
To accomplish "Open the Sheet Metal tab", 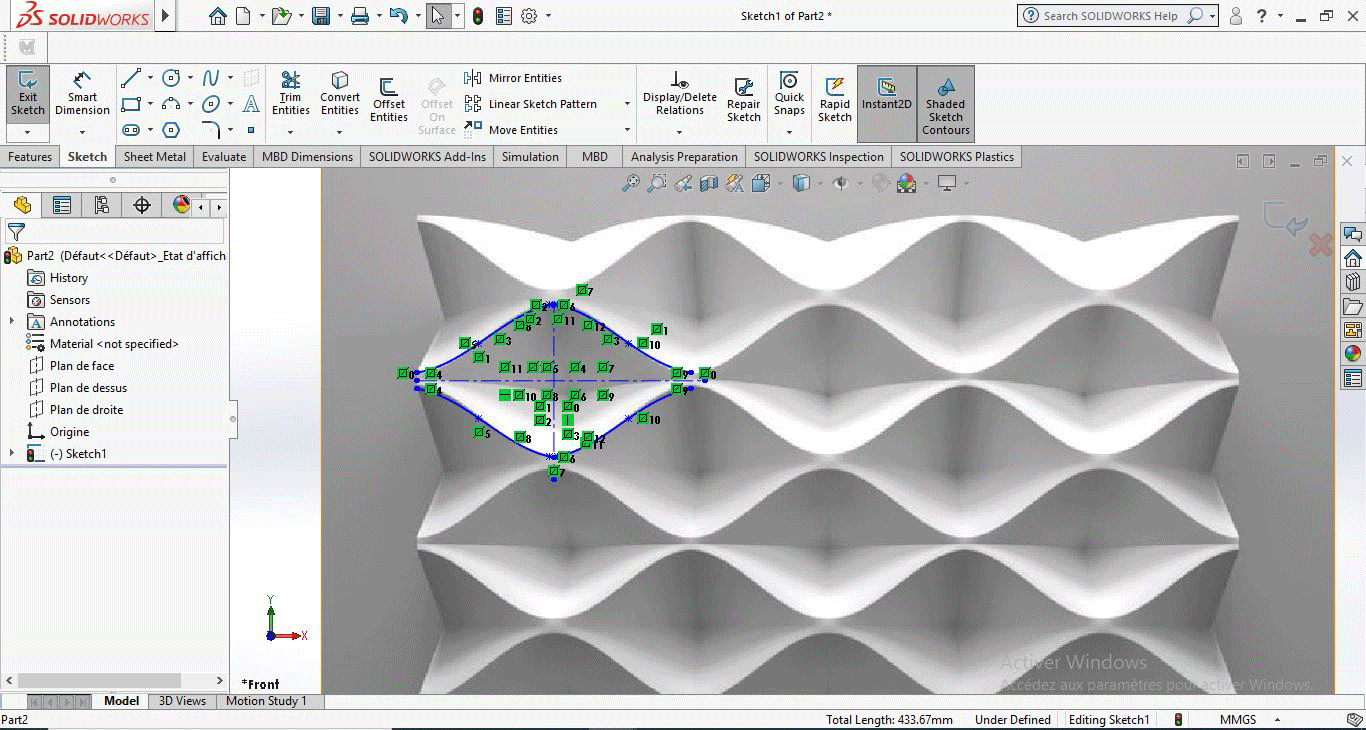I will 154,157.
